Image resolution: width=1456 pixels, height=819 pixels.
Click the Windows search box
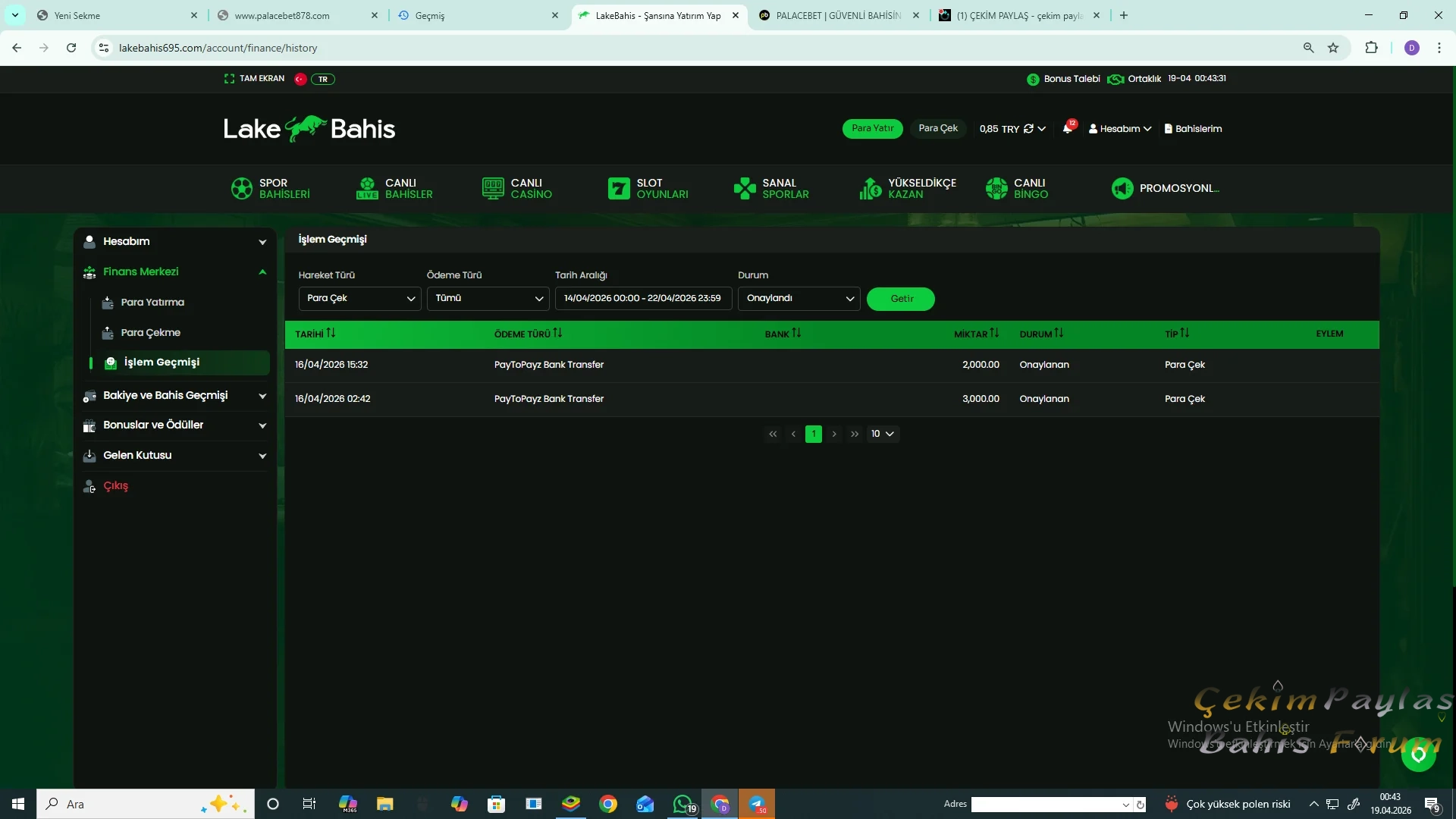(145, 804)
